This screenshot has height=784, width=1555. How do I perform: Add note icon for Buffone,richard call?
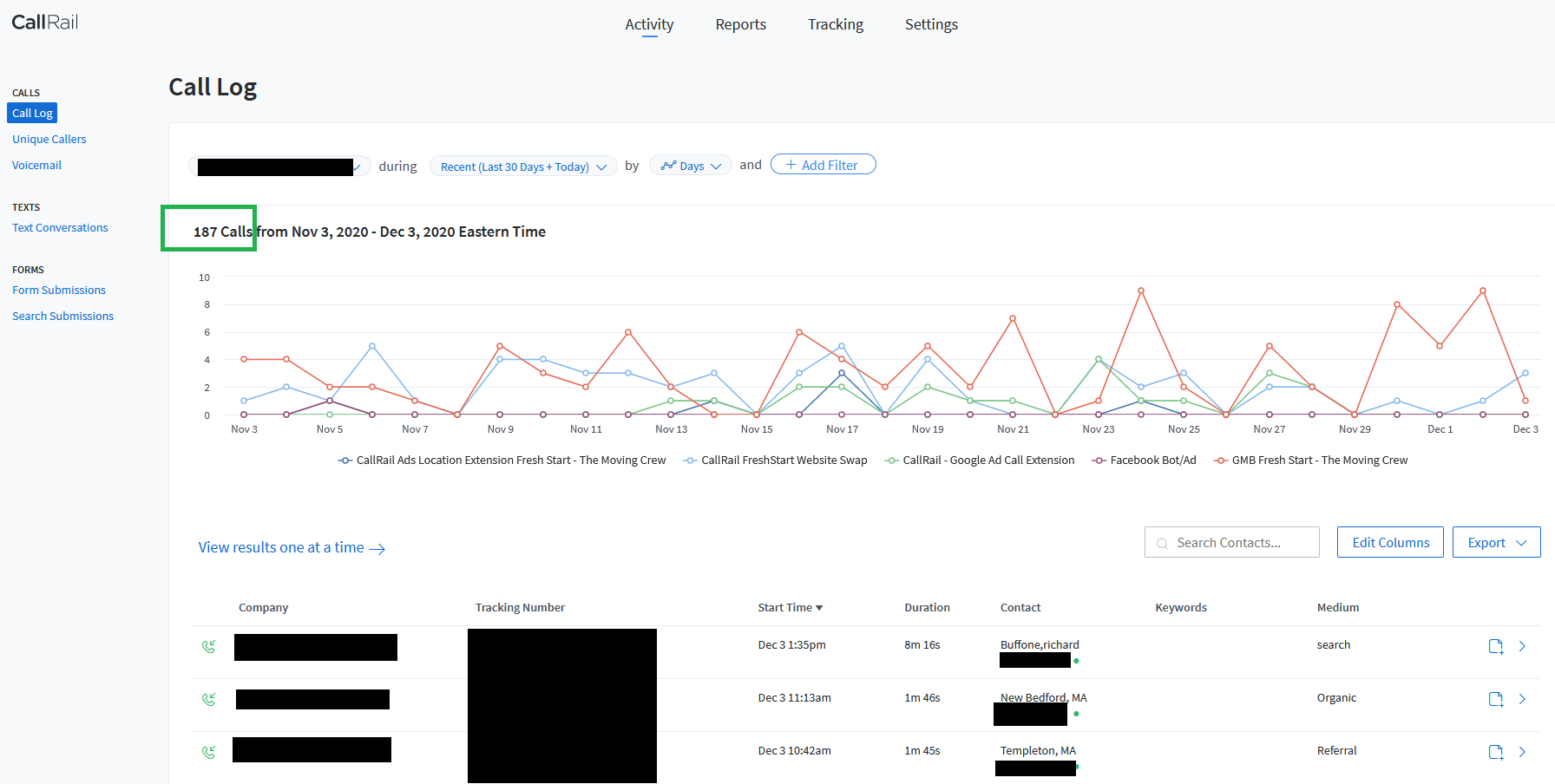(1495, 647)
